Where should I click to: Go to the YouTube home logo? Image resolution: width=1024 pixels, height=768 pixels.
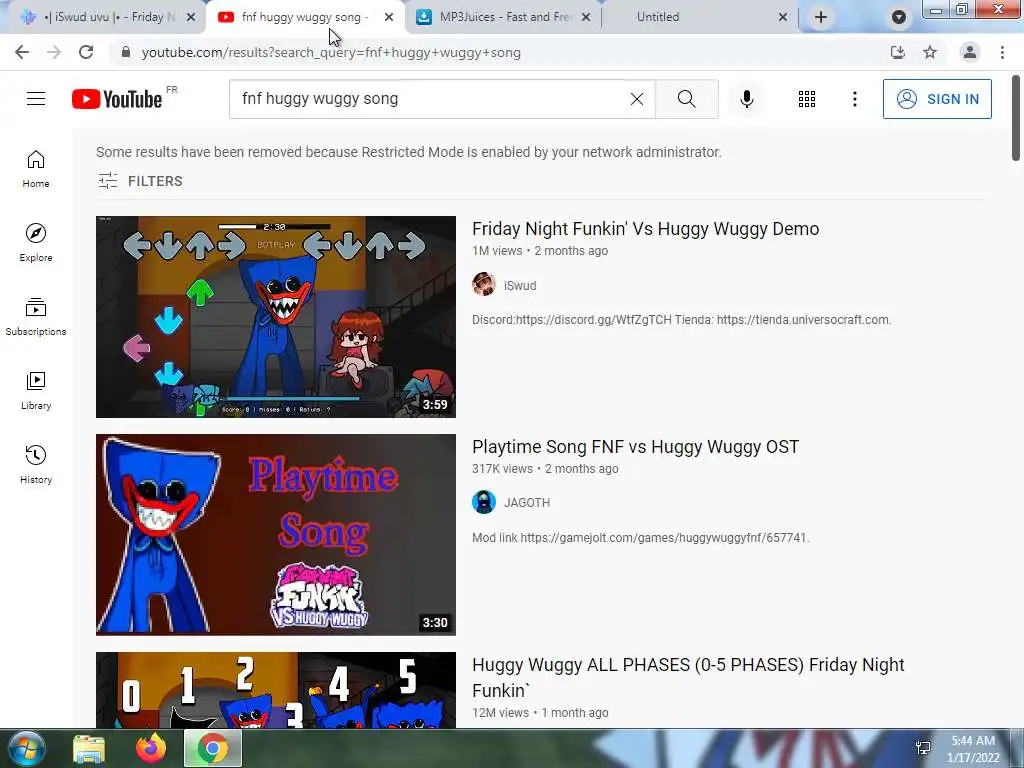(x=117, y=99)
